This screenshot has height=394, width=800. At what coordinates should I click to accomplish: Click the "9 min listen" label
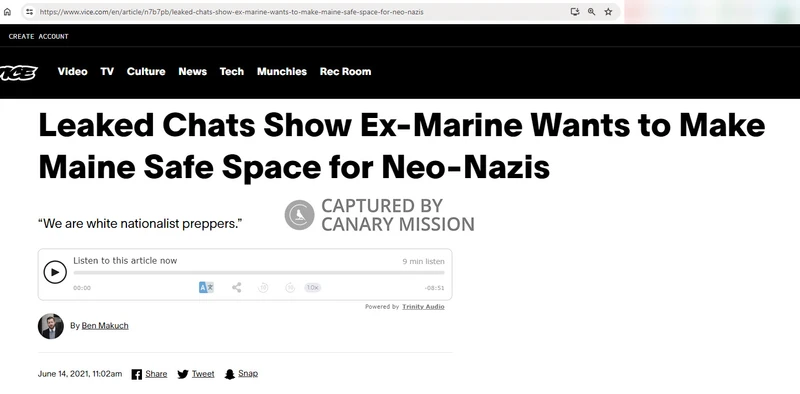[423, 261]
